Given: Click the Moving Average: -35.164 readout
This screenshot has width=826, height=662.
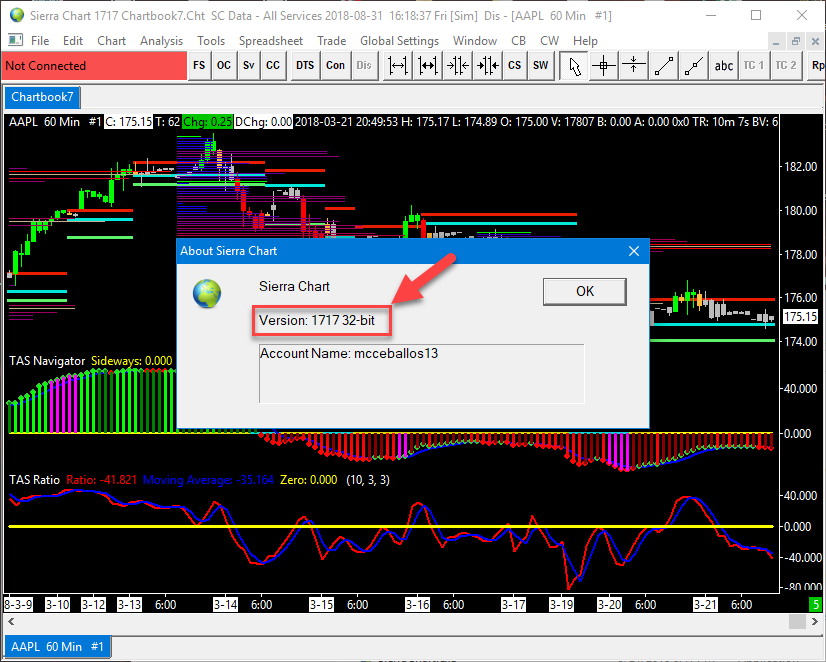Looking at the screenshot, I should 209,480.
